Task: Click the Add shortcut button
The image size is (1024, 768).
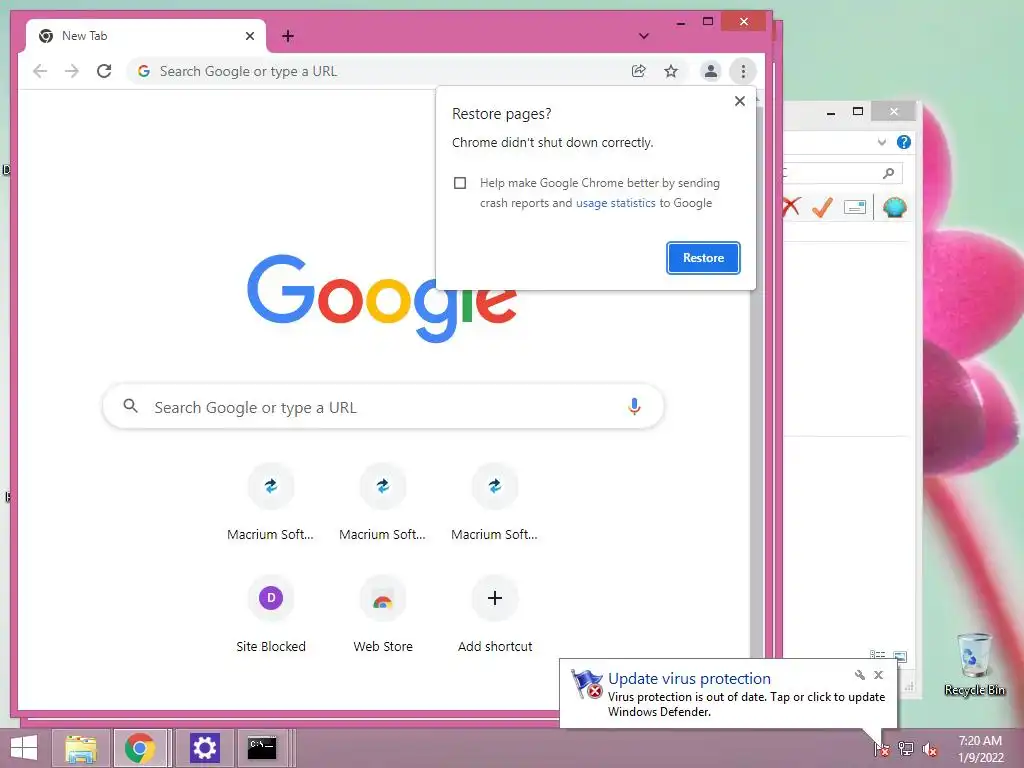Action: point(494,614)
